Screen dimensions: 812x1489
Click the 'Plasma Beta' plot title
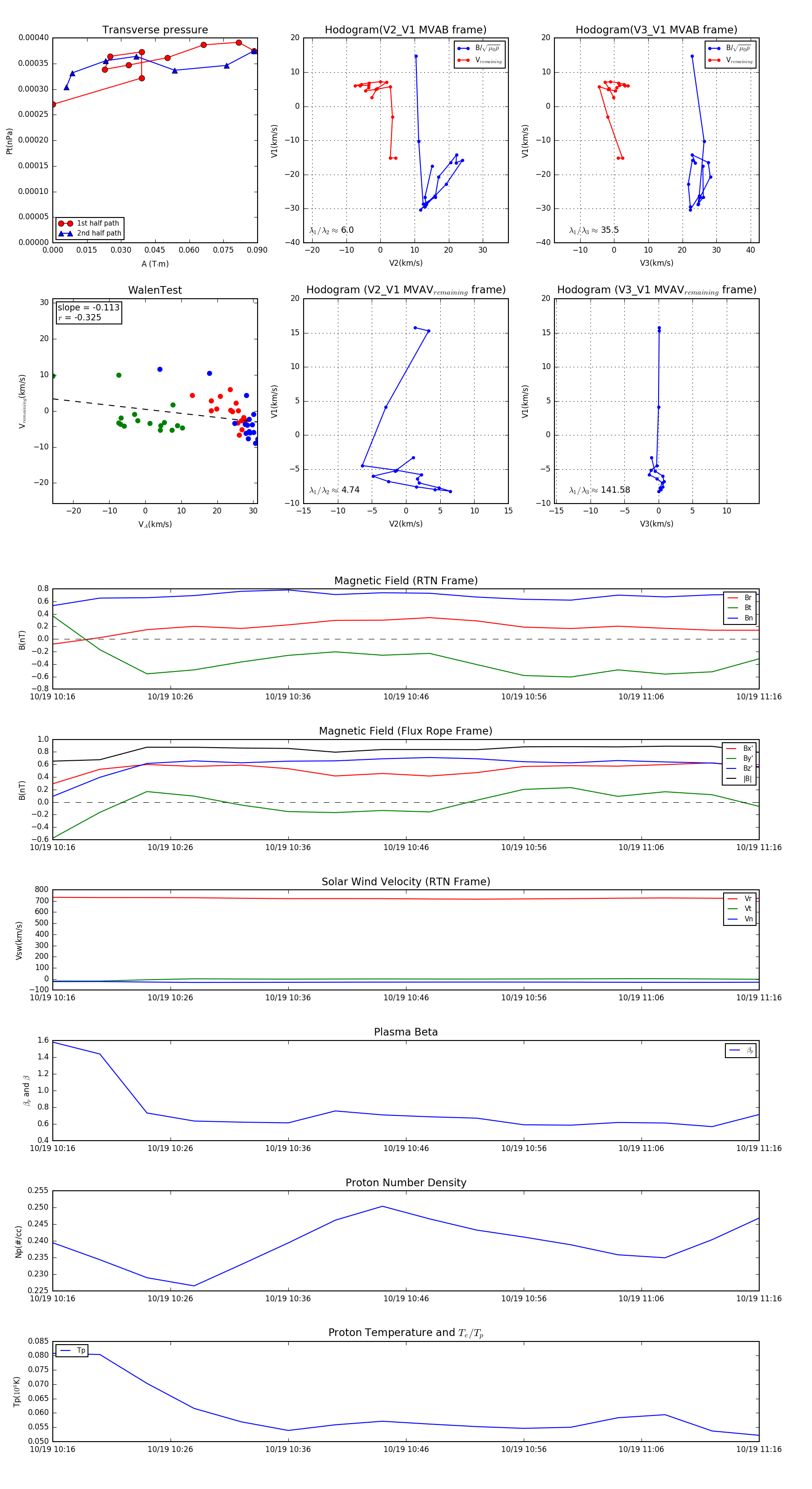(406, 1032)
